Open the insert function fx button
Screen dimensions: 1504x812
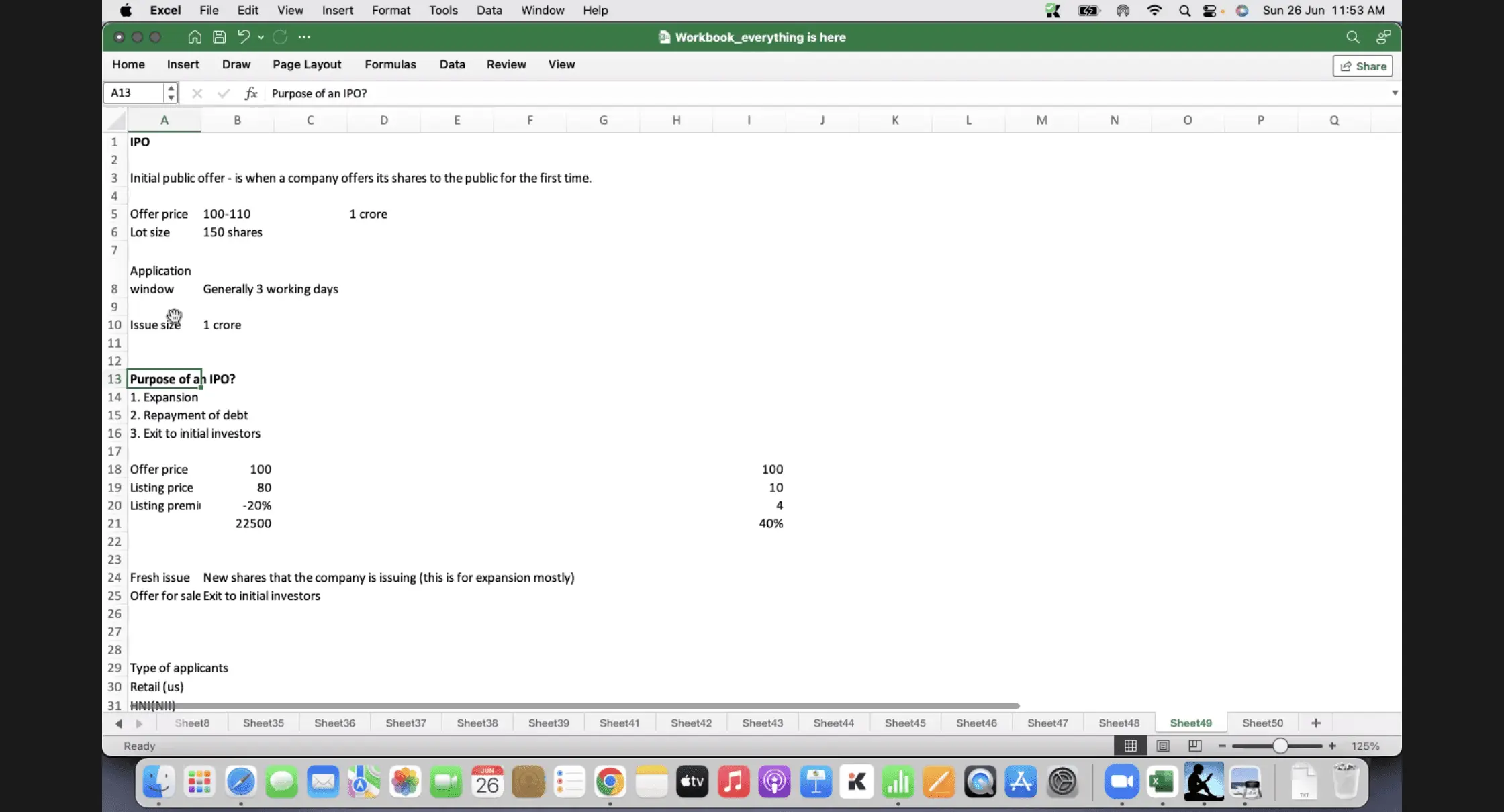click(250, 93)
